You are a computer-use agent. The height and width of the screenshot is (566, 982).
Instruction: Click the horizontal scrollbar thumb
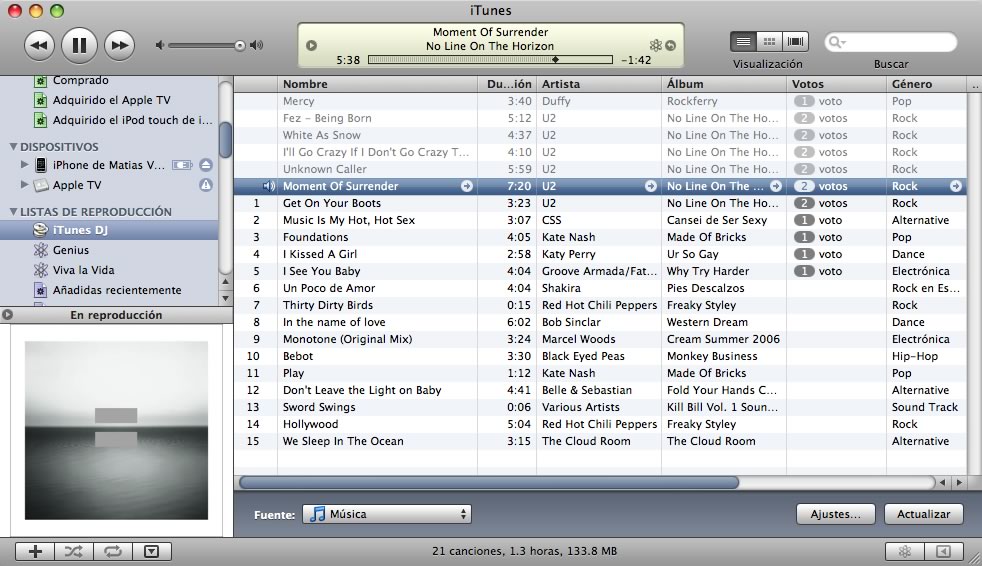pyautogui.click(x=489, y=482)
